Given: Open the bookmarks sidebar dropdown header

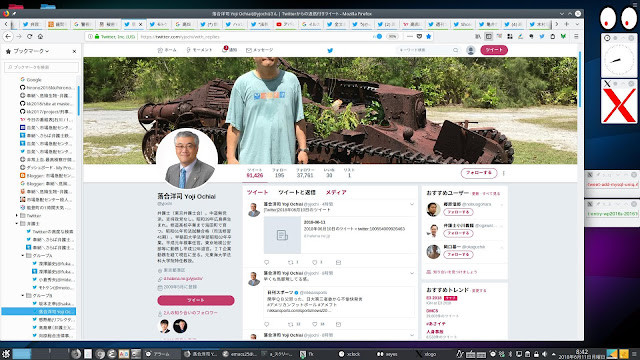Looking at the screenshot, I should pyautogui.click(x=28, y=51).
